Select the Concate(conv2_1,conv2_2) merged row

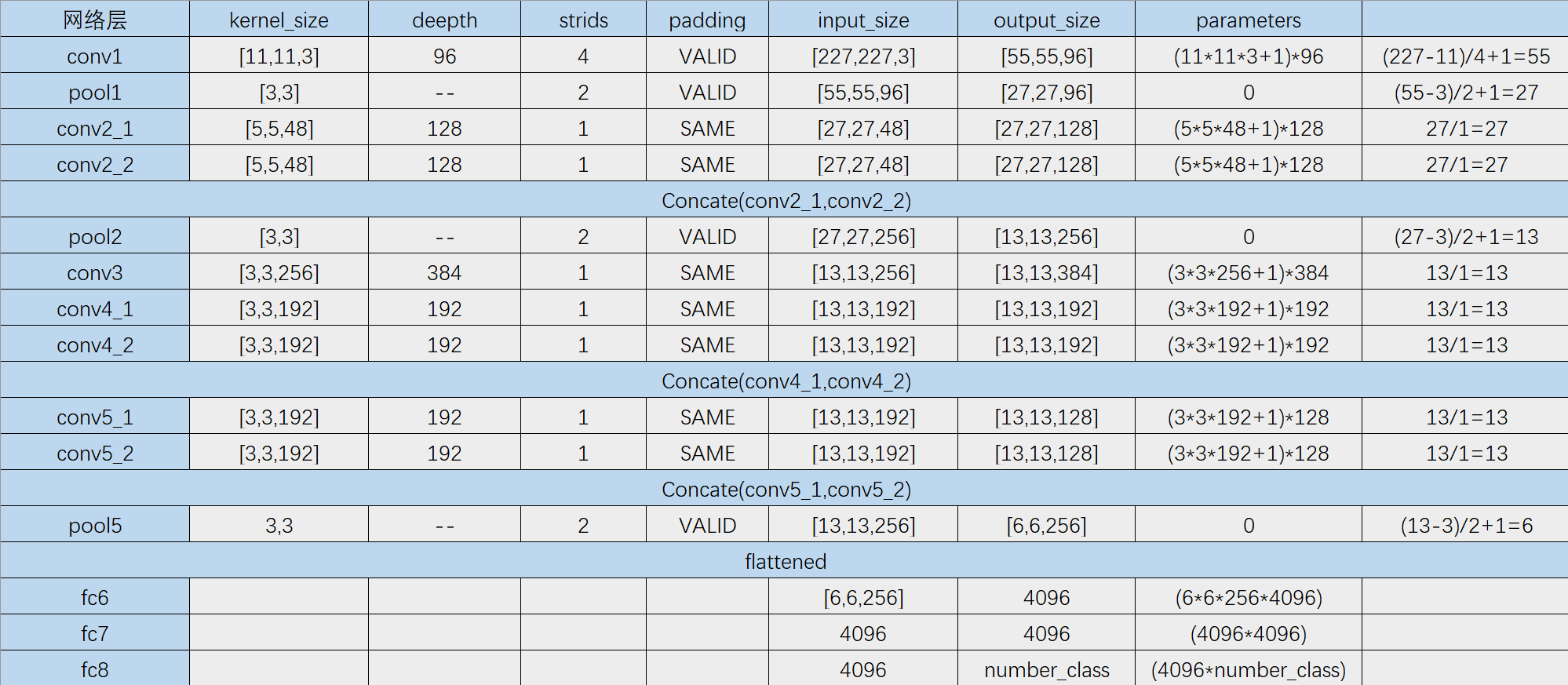785,200
